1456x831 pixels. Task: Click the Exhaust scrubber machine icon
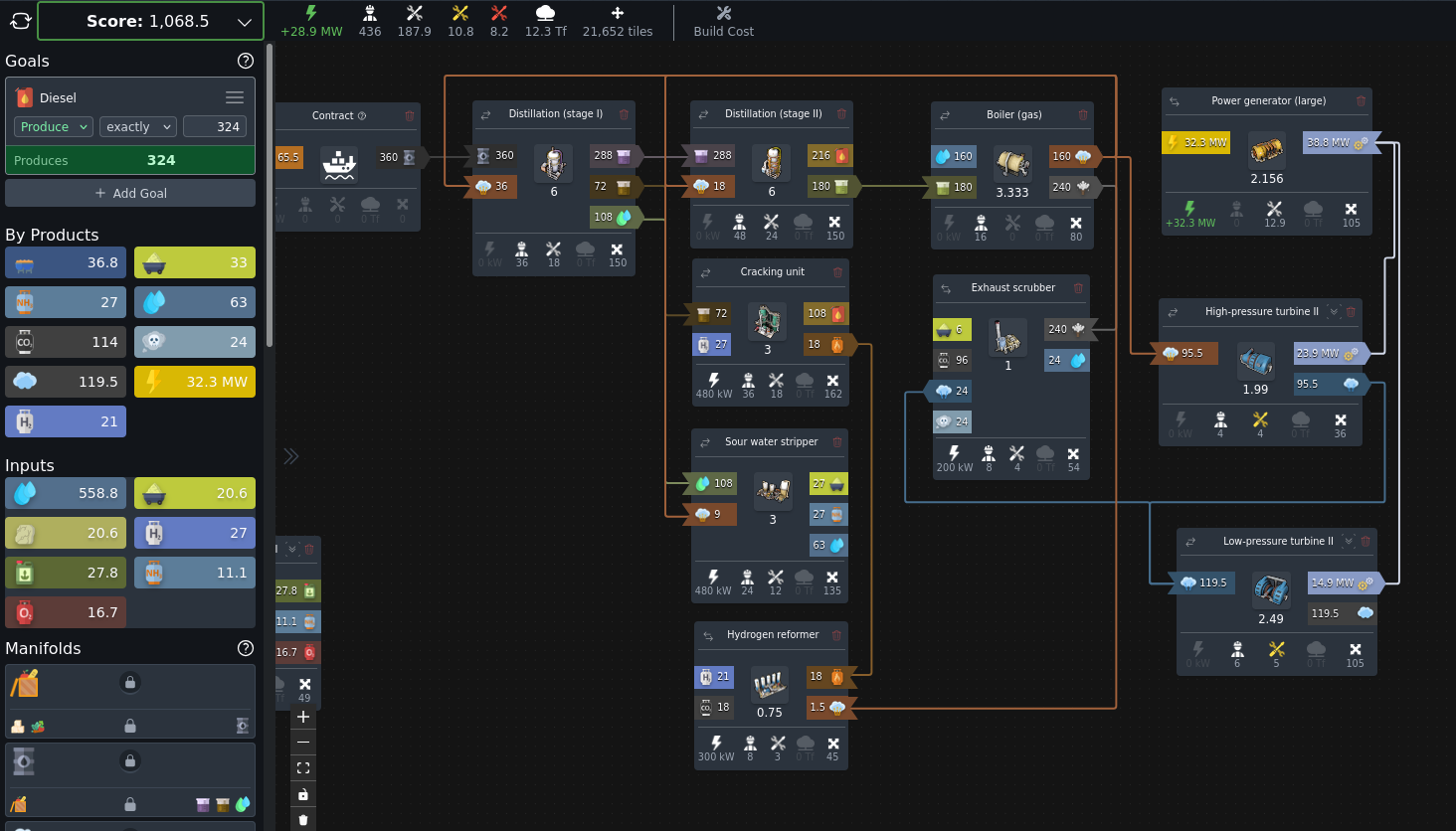pos(1007,338)
